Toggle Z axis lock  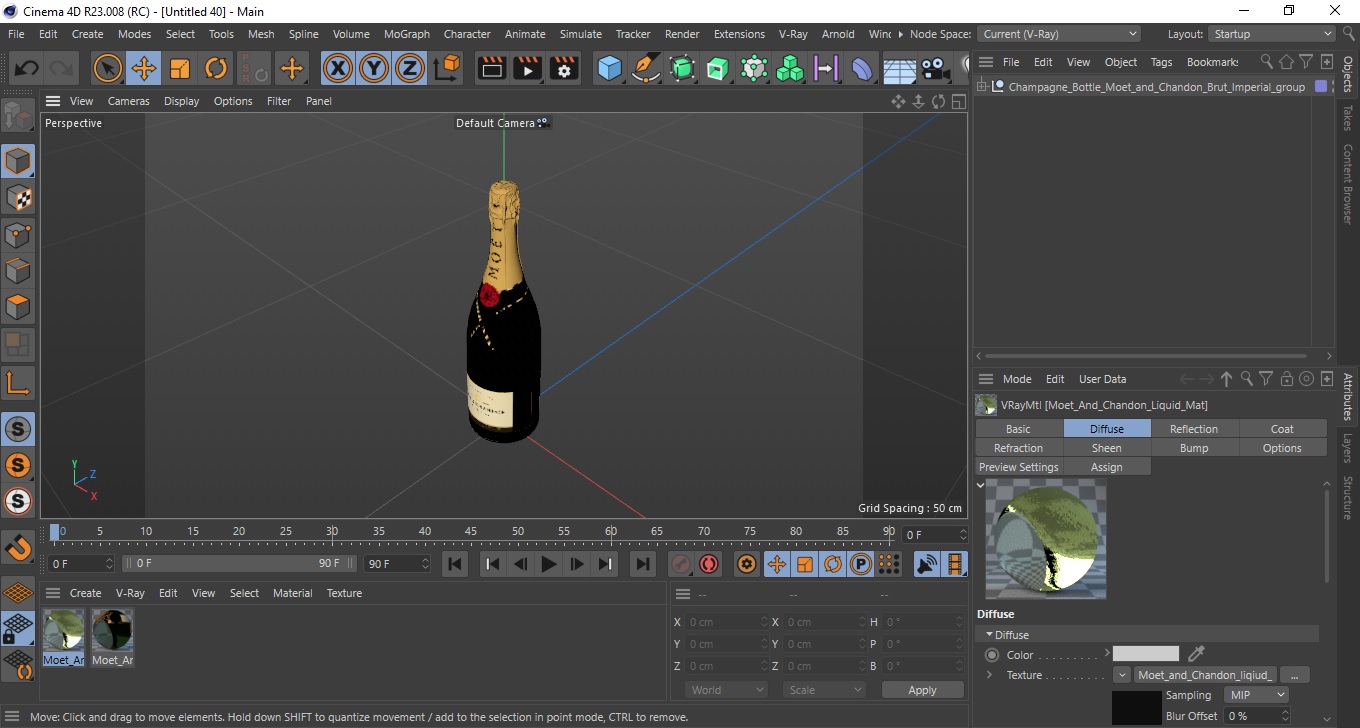[x=410, y=69]
